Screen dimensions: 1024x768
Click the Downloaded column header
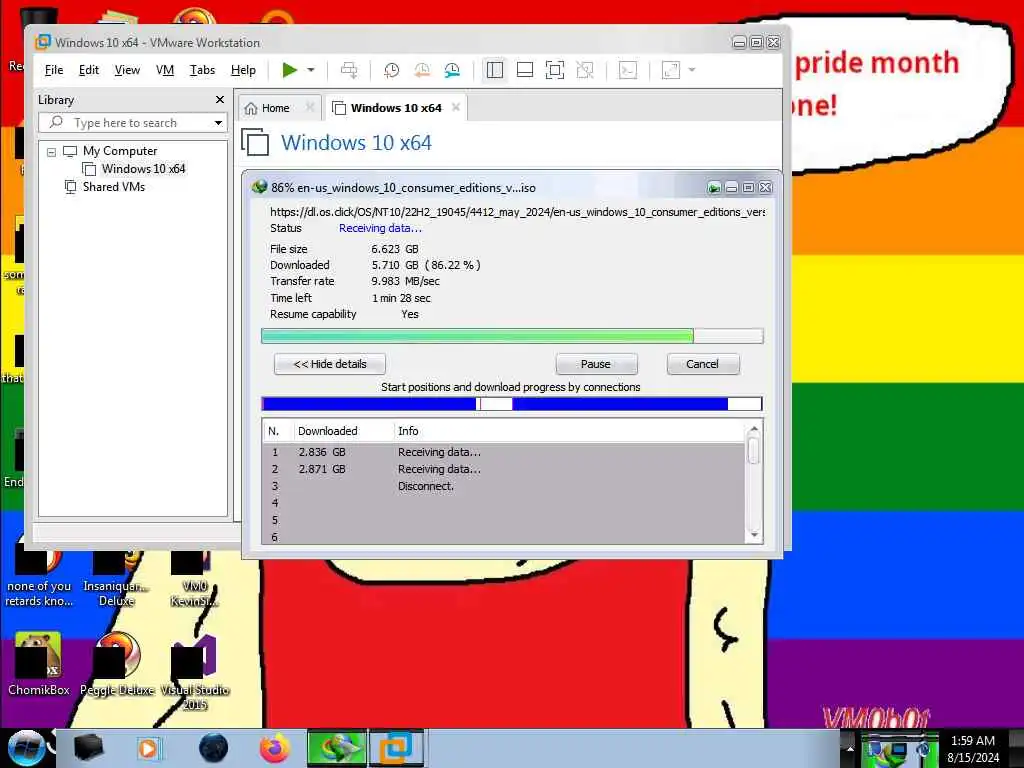pyautogui.click(x=328, y=431)
